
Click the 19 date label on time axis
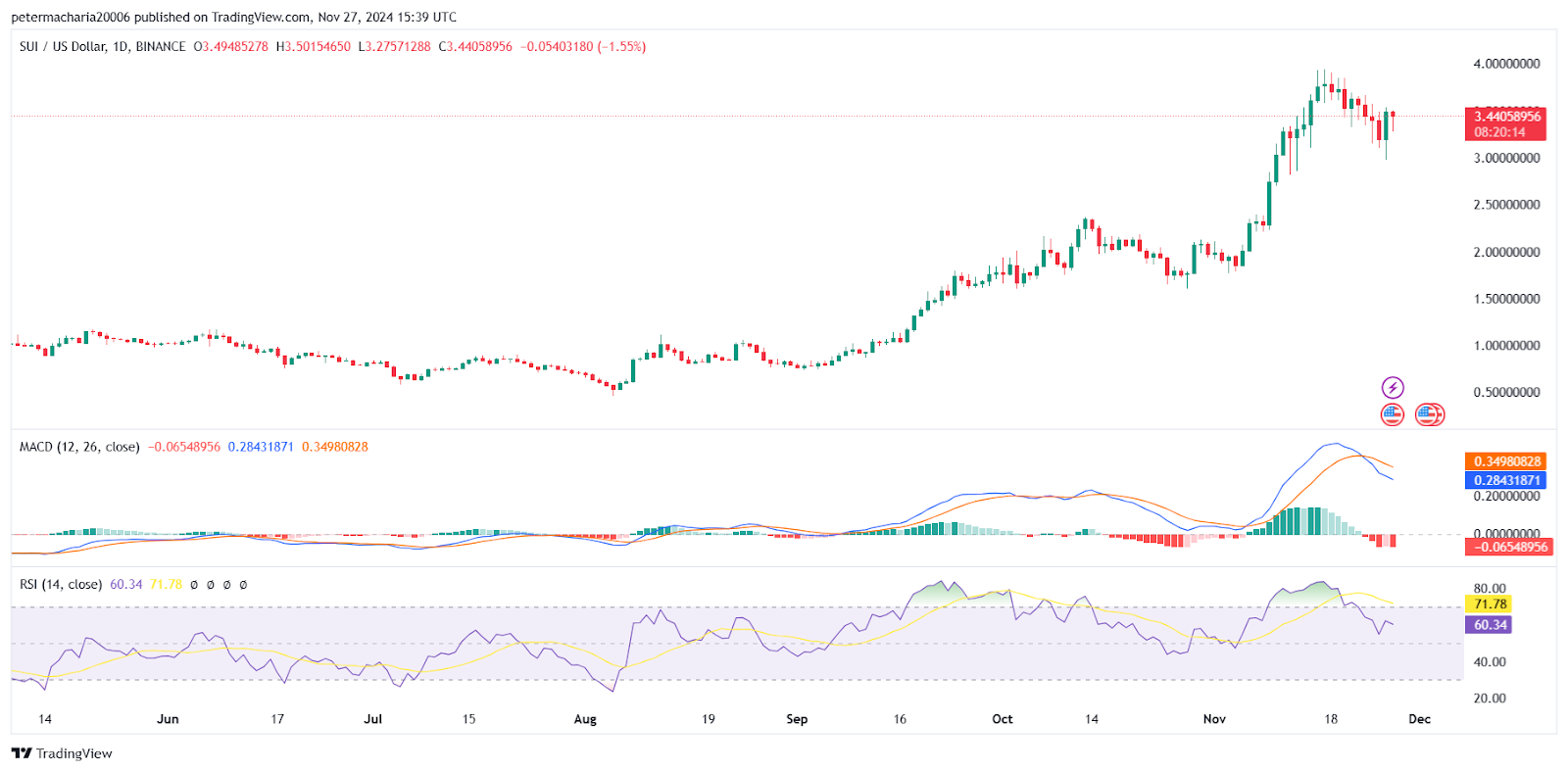(x=708, y=719)
